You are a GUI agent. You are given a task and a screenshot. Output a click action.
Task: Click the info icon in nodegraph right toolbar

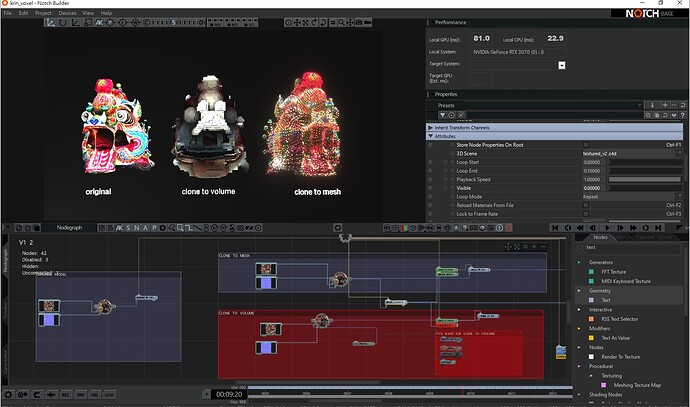point(499,228)
